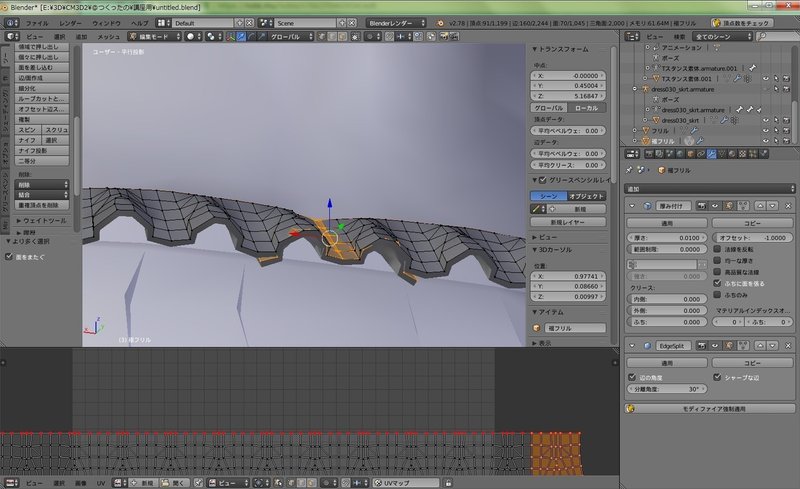The image size is (800, 489).
Task: Adjust the 分離角度 slider
Action: click(667, 389)
